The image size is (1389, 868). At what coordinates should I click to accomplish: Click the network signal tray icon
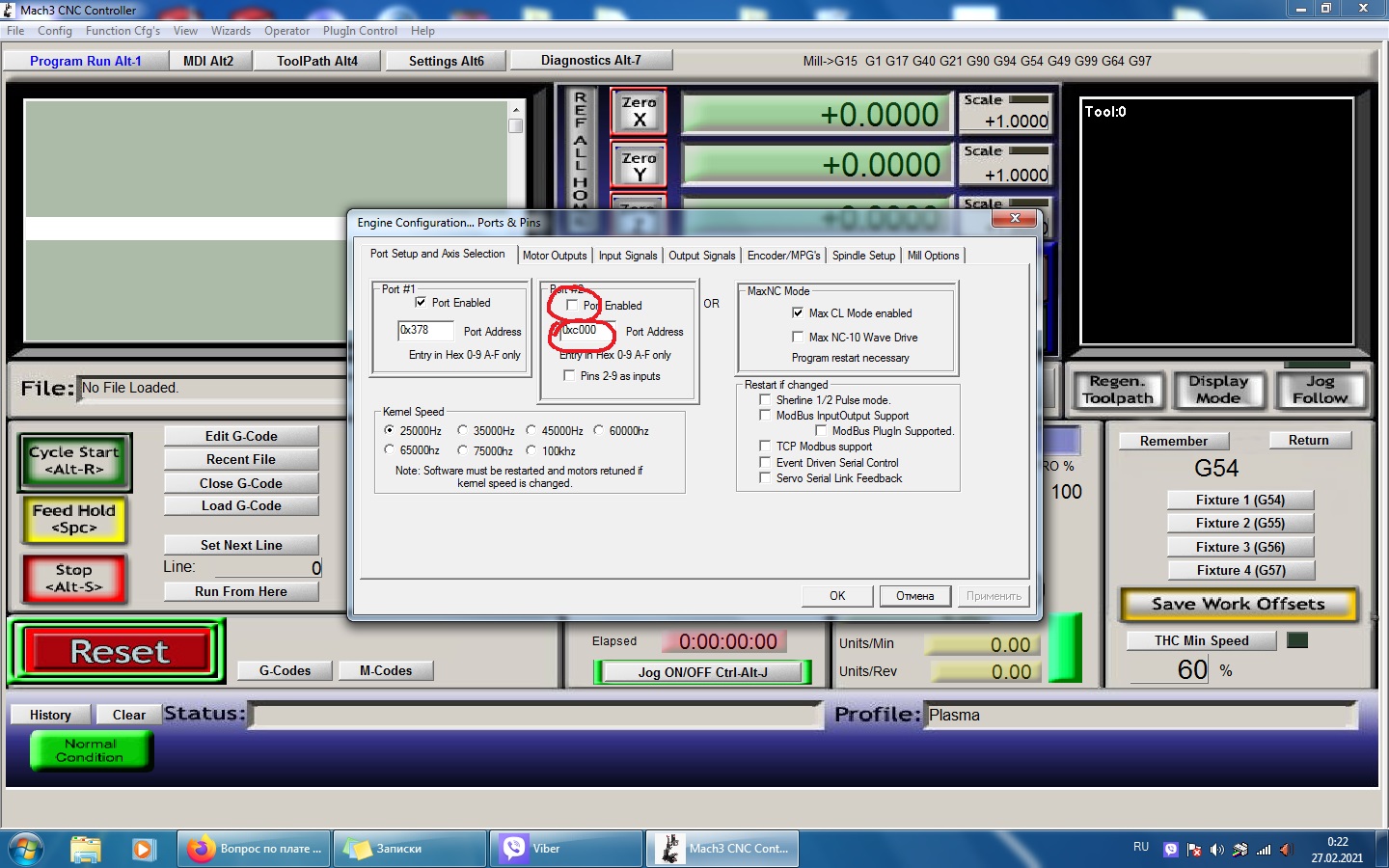1264,850
